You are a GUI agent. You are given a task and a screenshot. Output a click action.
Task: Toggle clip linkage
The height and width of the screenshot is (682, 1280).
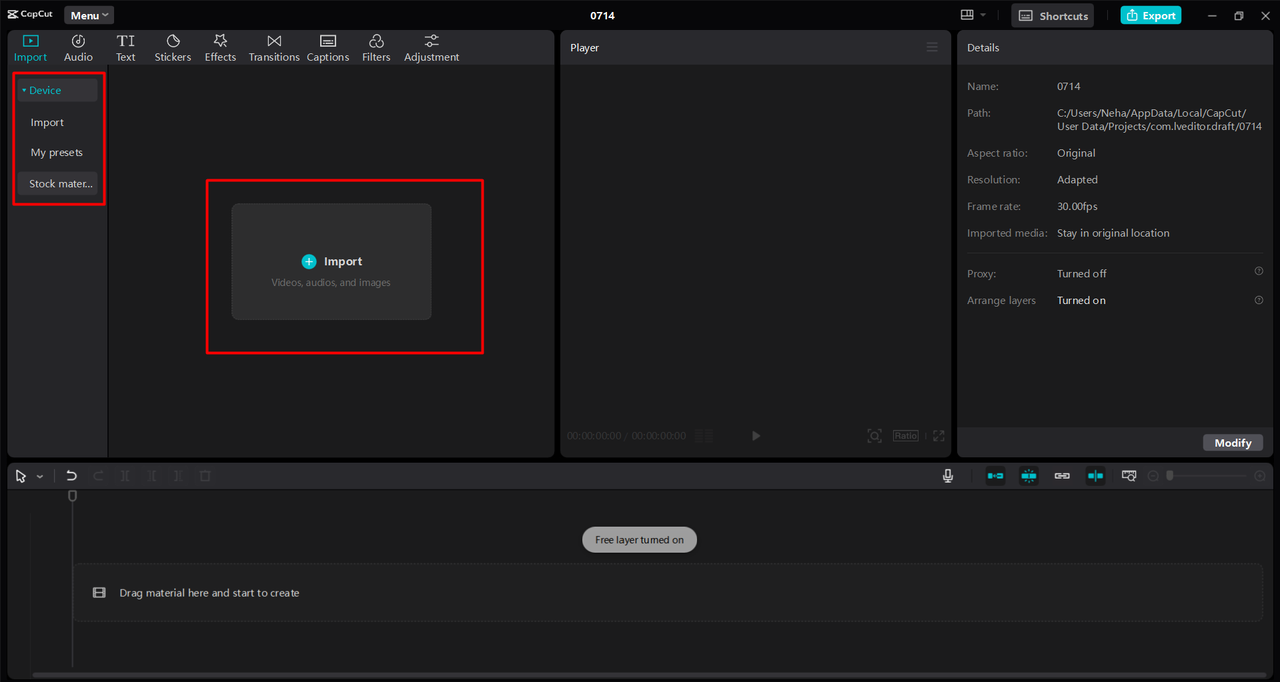coord(1062,476)
